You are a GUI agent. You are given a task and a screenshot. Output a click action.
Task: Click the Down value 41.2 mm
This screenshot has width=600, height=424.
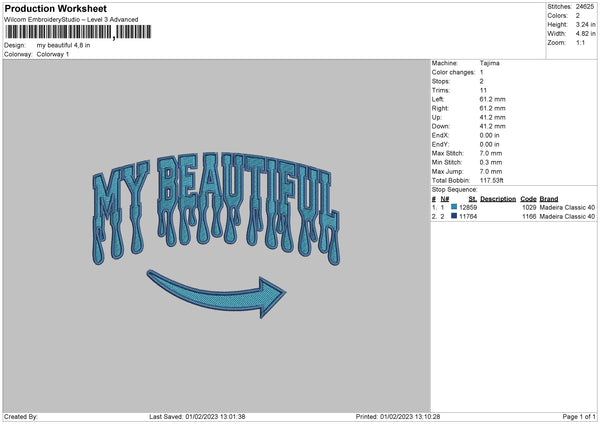492,126
